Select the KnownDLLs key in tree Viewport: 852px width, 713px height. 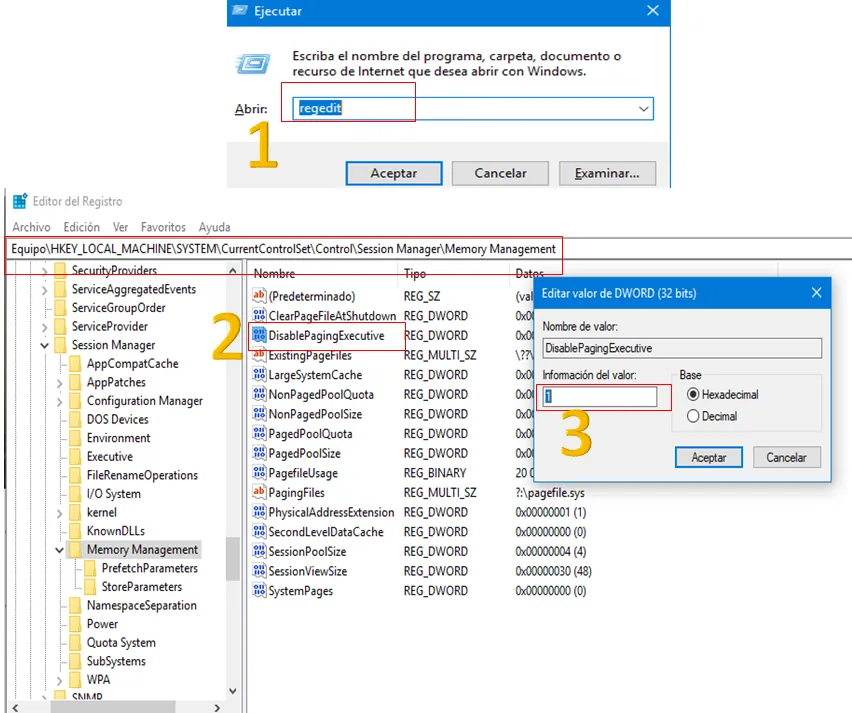[116, 531]
